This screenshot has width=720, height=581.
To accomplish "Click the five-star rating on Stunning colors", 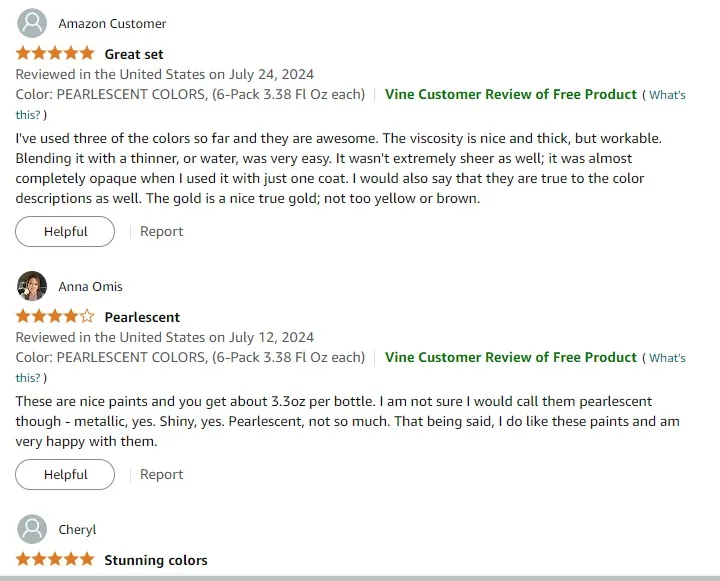I will (x=55, y=560).
